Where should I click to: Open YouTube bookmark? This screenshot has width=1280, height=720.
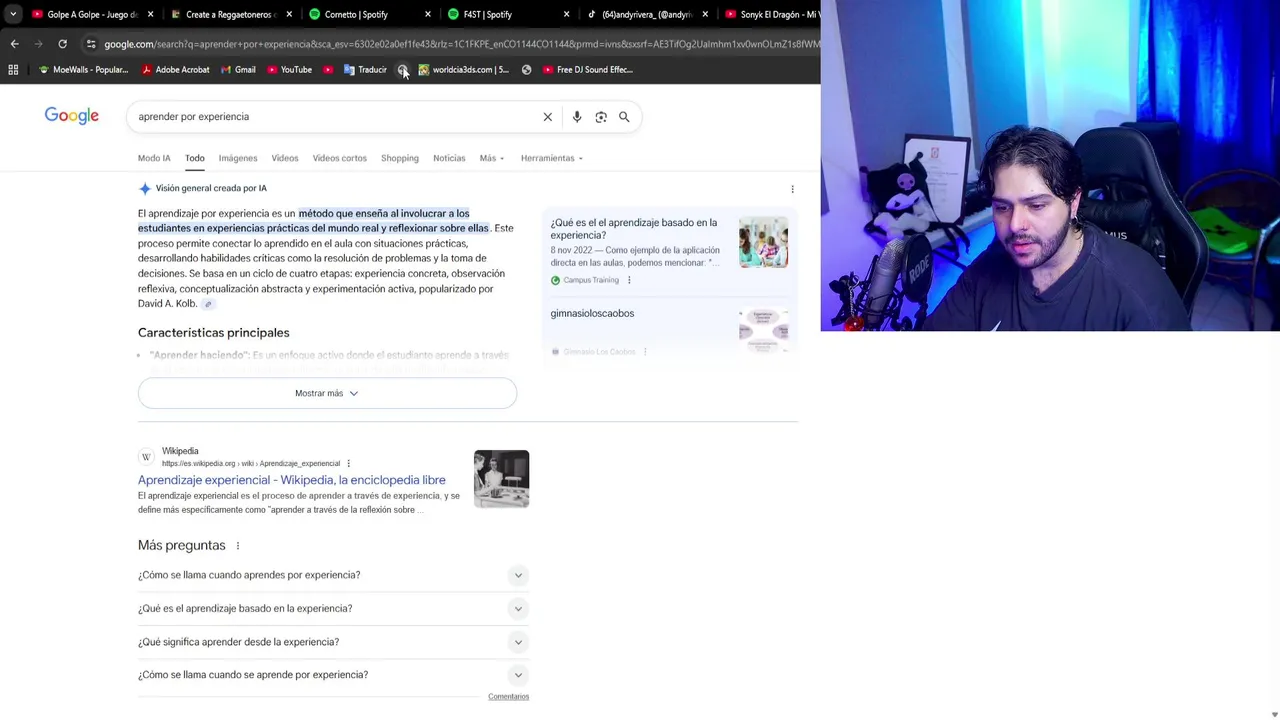[x=289, y=70]
